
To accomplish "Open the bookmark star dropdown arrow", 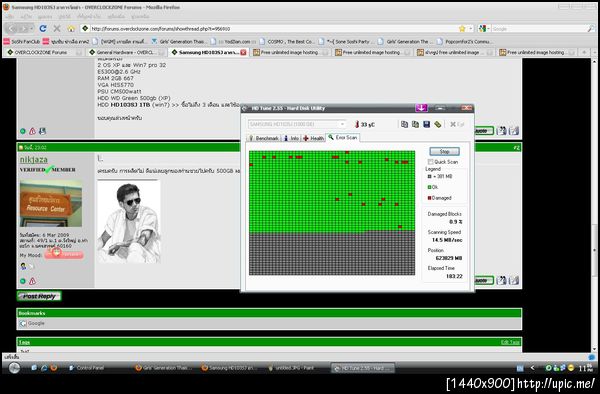I will (x=471, y=29).
